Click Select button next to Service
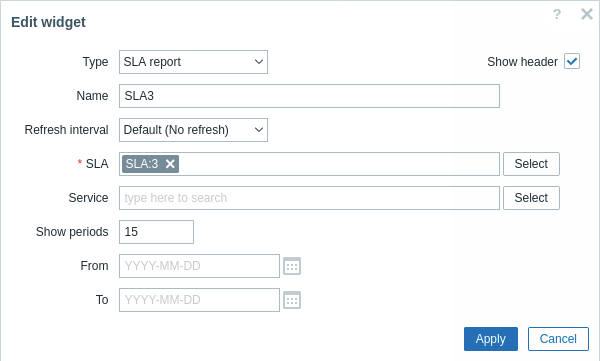The width and height of the screenshot is (600, 361). pos(531,198)
